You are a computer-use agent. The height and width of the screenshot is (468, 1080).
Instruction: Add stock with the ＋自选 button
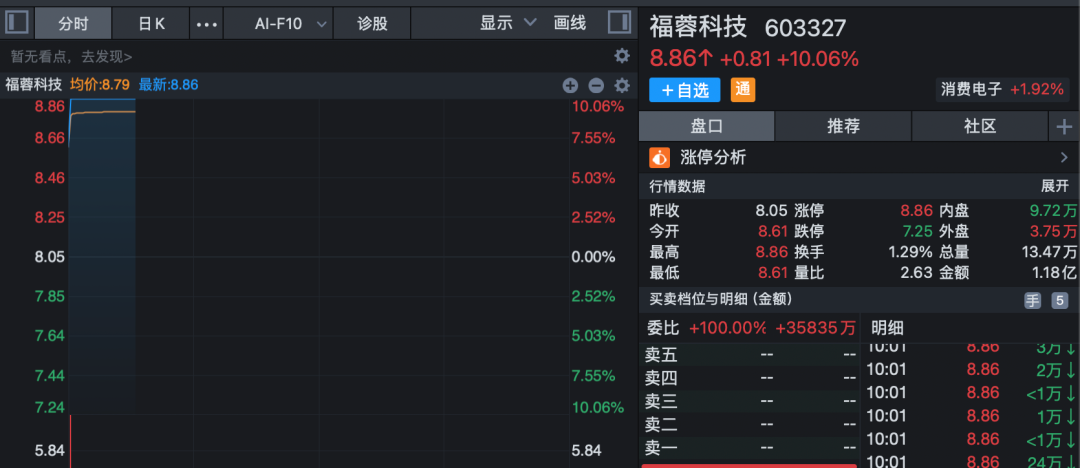685,90
